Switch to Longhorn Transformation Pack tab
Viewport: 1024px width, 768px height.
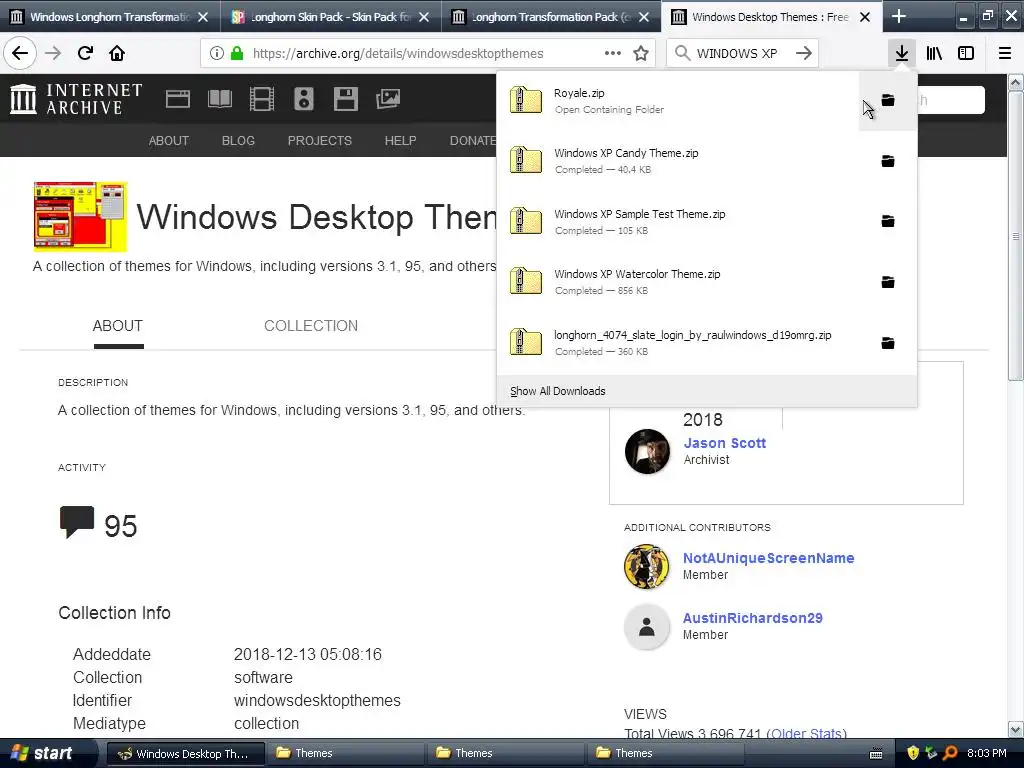(552, 16)
